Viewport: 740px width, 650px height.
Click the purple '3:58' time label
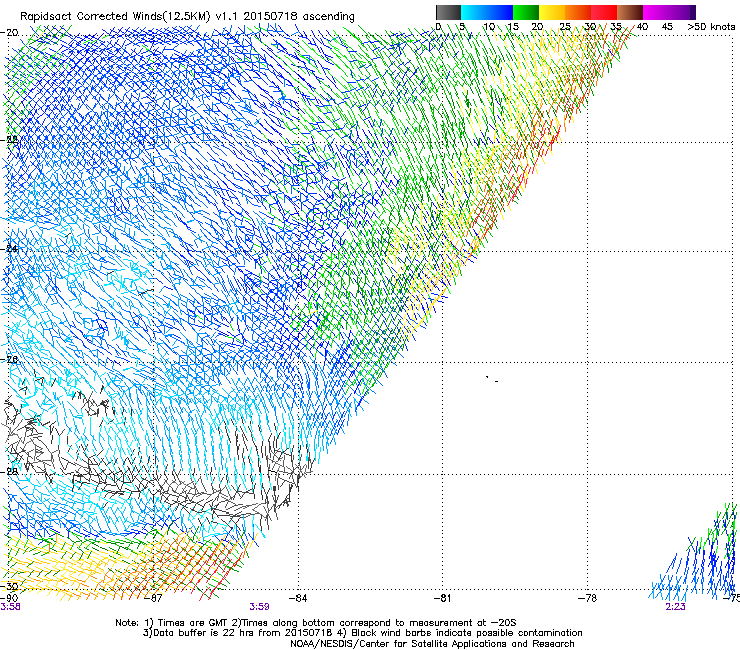(x=10, y=607)
